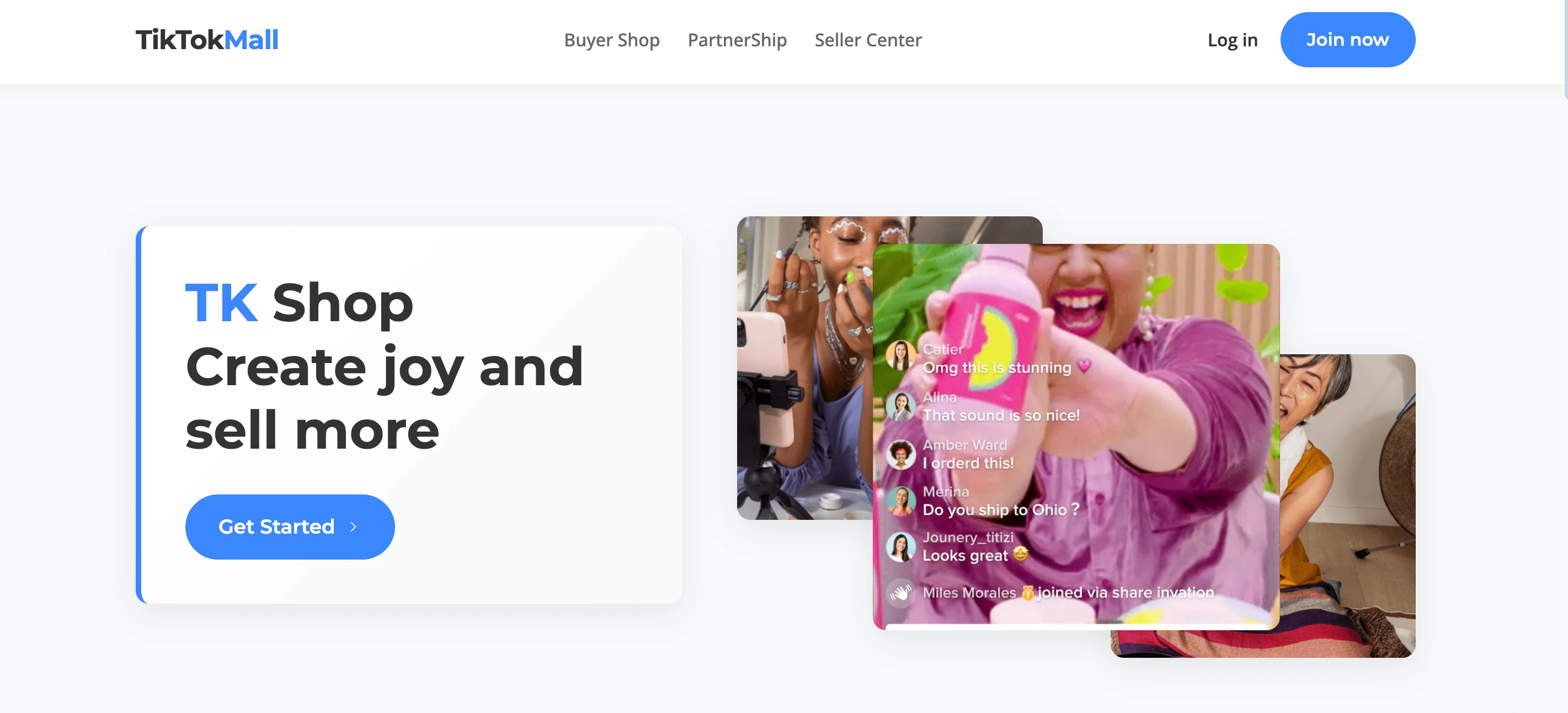The height and width of the screenshot is (713, 1568).
Task: Click the TikTokMall logo
Action: 207,40
